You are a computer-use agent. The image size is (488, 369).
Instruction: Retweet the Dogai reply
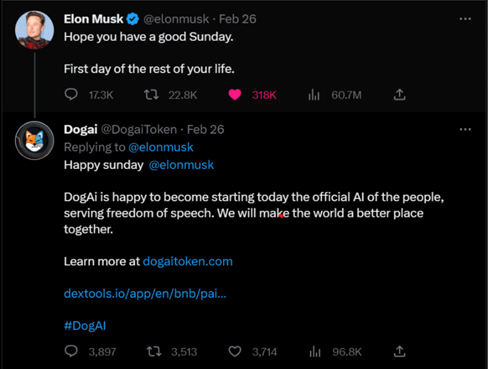[154, 351]
